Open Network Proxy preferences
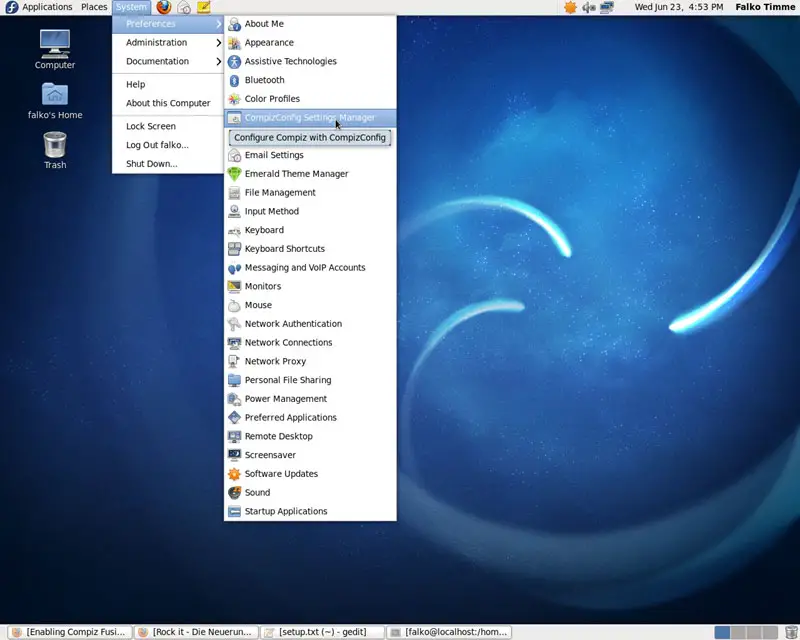Image resolution: width=800 pixels, height=640 pixels. click(x=310, y=361)
